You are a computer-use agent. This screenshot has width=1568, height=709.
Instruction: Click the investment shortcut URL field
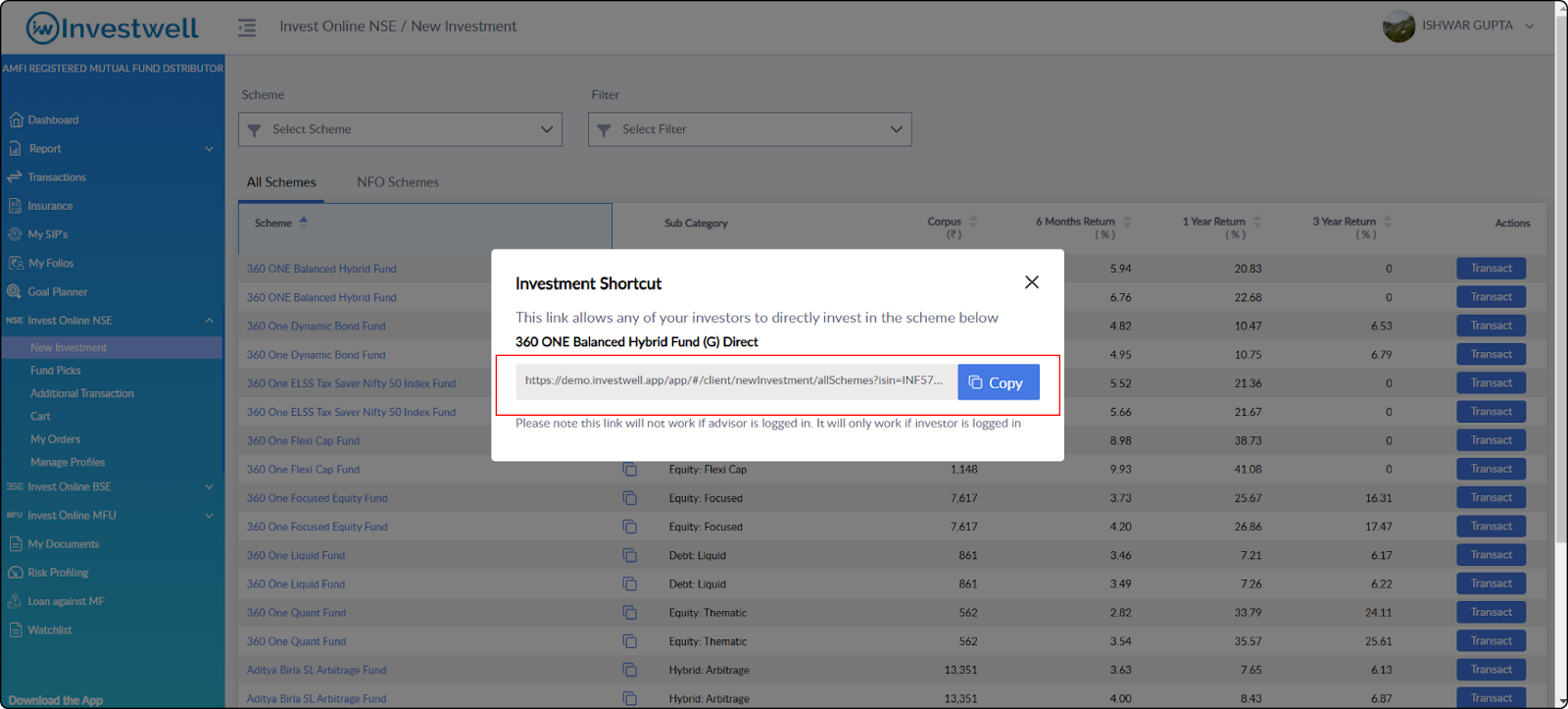[x=736, y=381]
